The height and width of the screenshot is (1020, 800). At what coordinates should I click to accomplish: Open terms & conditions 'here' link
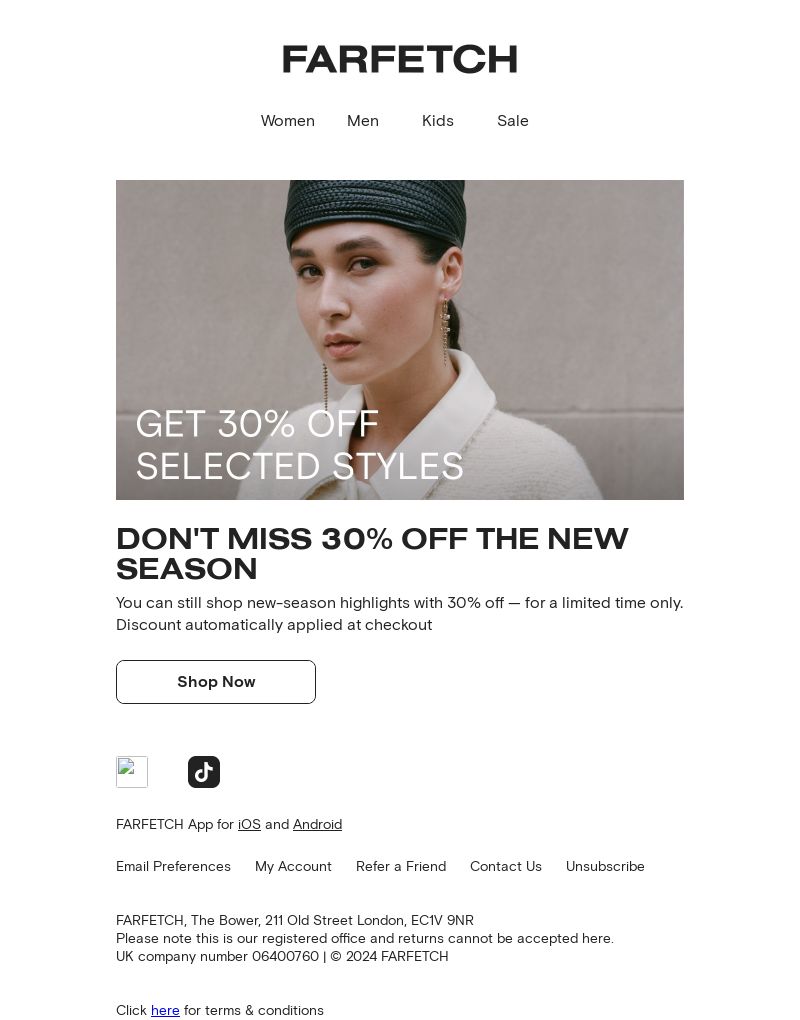coord(165,1010)
